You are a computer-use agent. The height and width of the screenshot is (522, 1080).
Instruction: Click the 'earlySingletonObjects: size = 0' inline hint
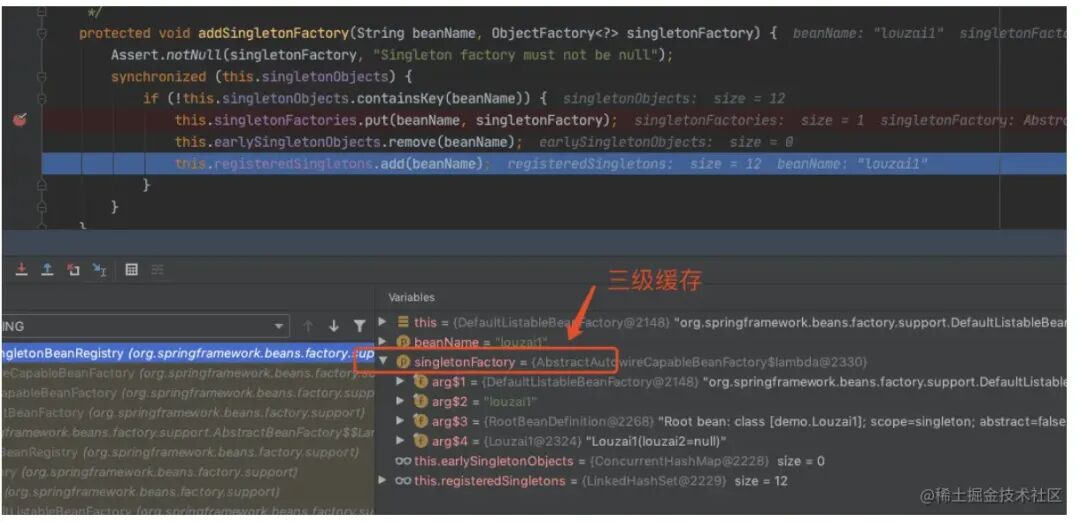(x=665, y=142)
